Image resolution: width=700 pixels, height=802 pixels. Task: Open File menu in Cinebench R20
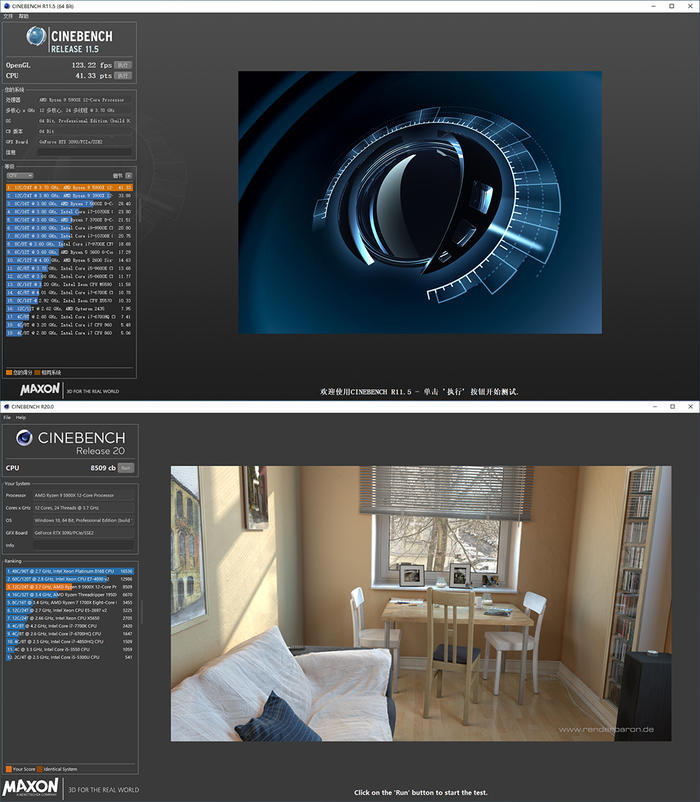[7, 417]
